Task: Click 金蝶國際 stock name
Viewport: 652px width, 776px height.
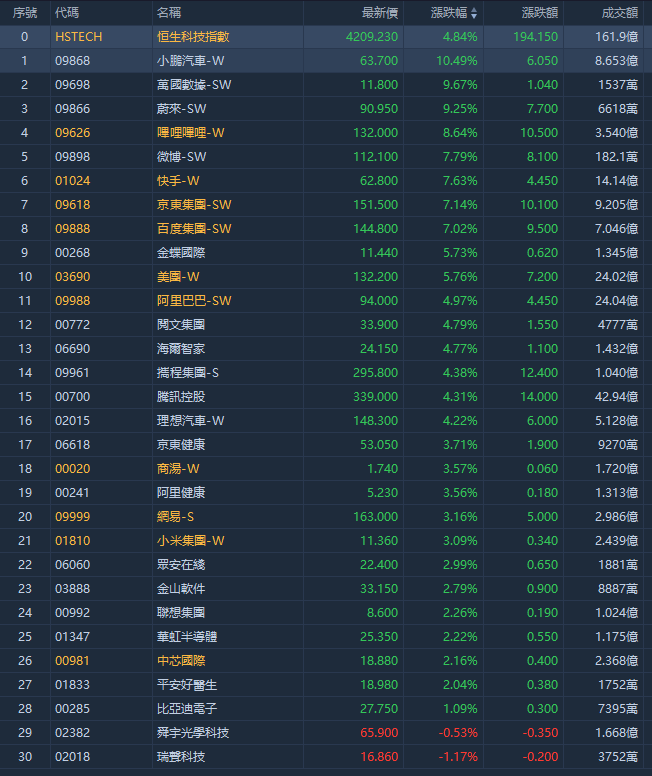Action: point(181,253)
